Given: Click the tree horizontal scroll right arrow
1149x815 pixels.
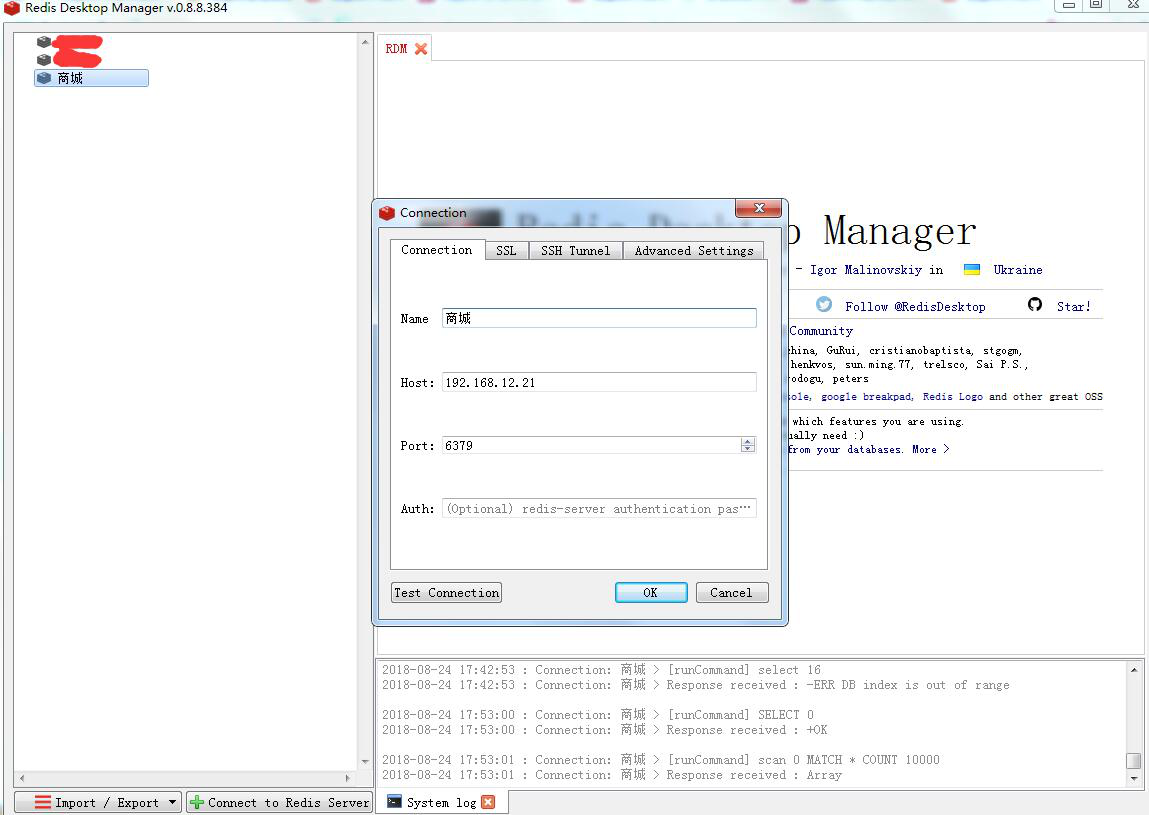Looking at the screenshot, I should [347, 778].
